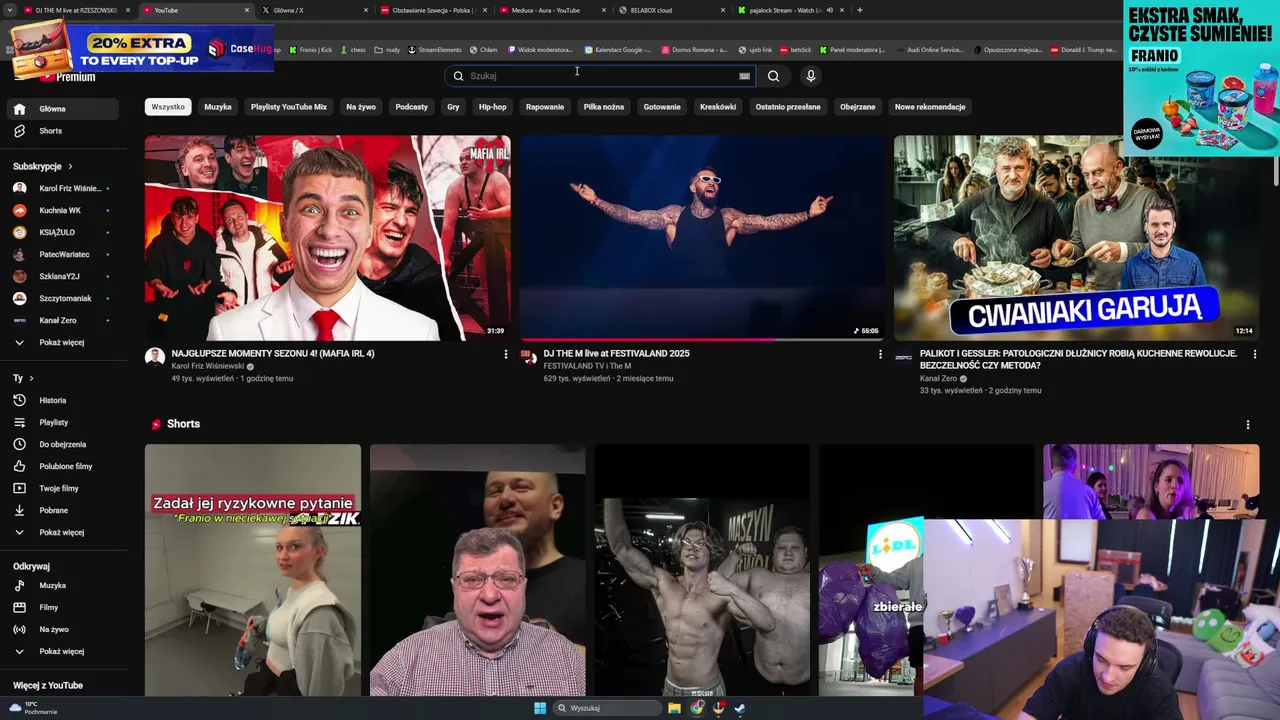This screenshot has width=1280, height=720.
Task: Open Szczytomaniak subscription channel
Action: pos(64,298)
